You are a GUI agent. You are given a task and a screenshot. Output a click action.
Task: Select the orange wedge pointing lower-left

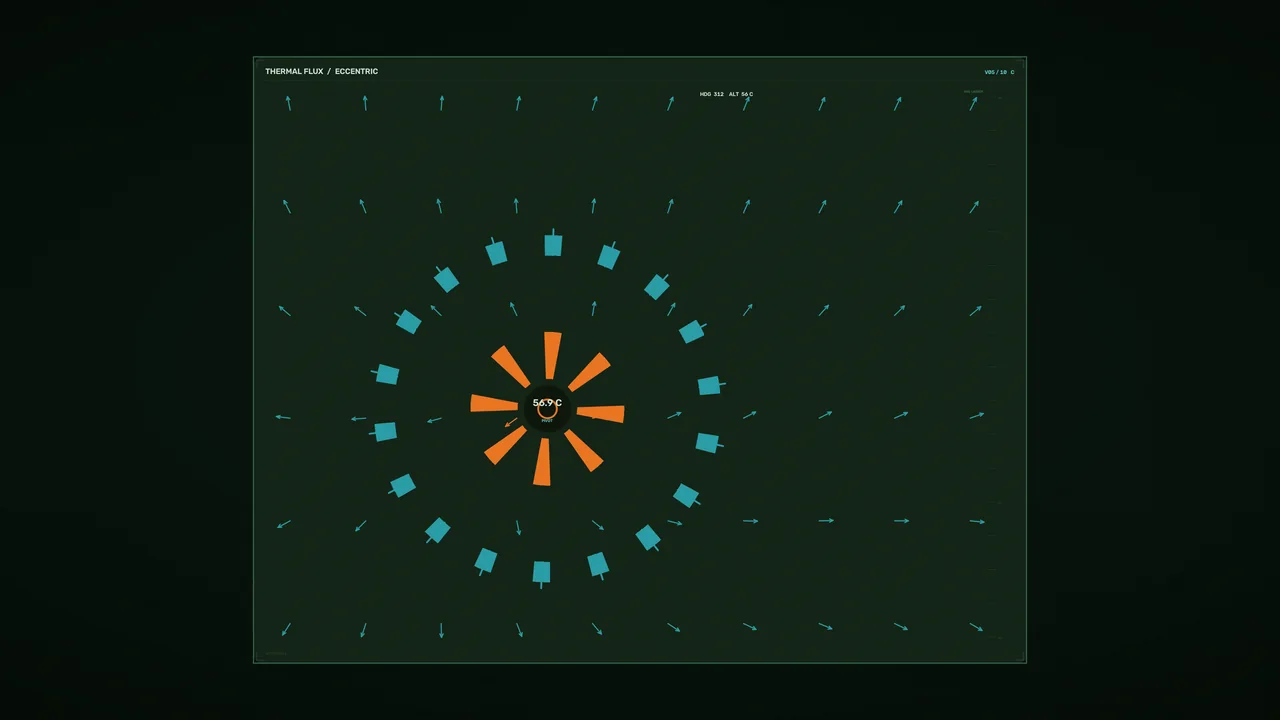pos(506,445)
